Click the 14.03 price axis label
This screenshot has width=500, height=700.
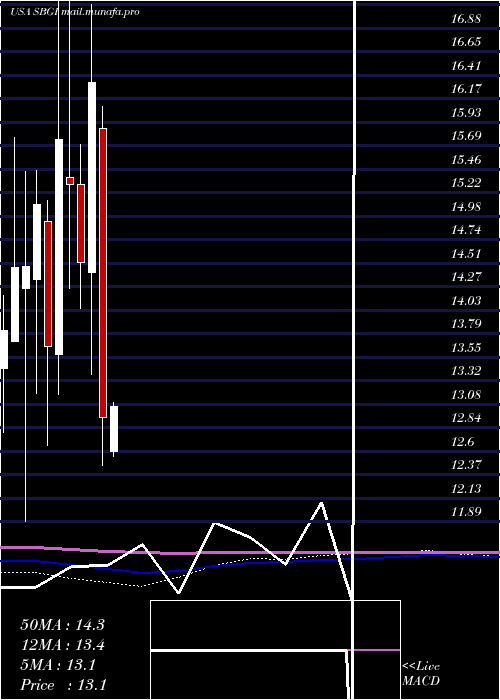[x=466, y=300]
